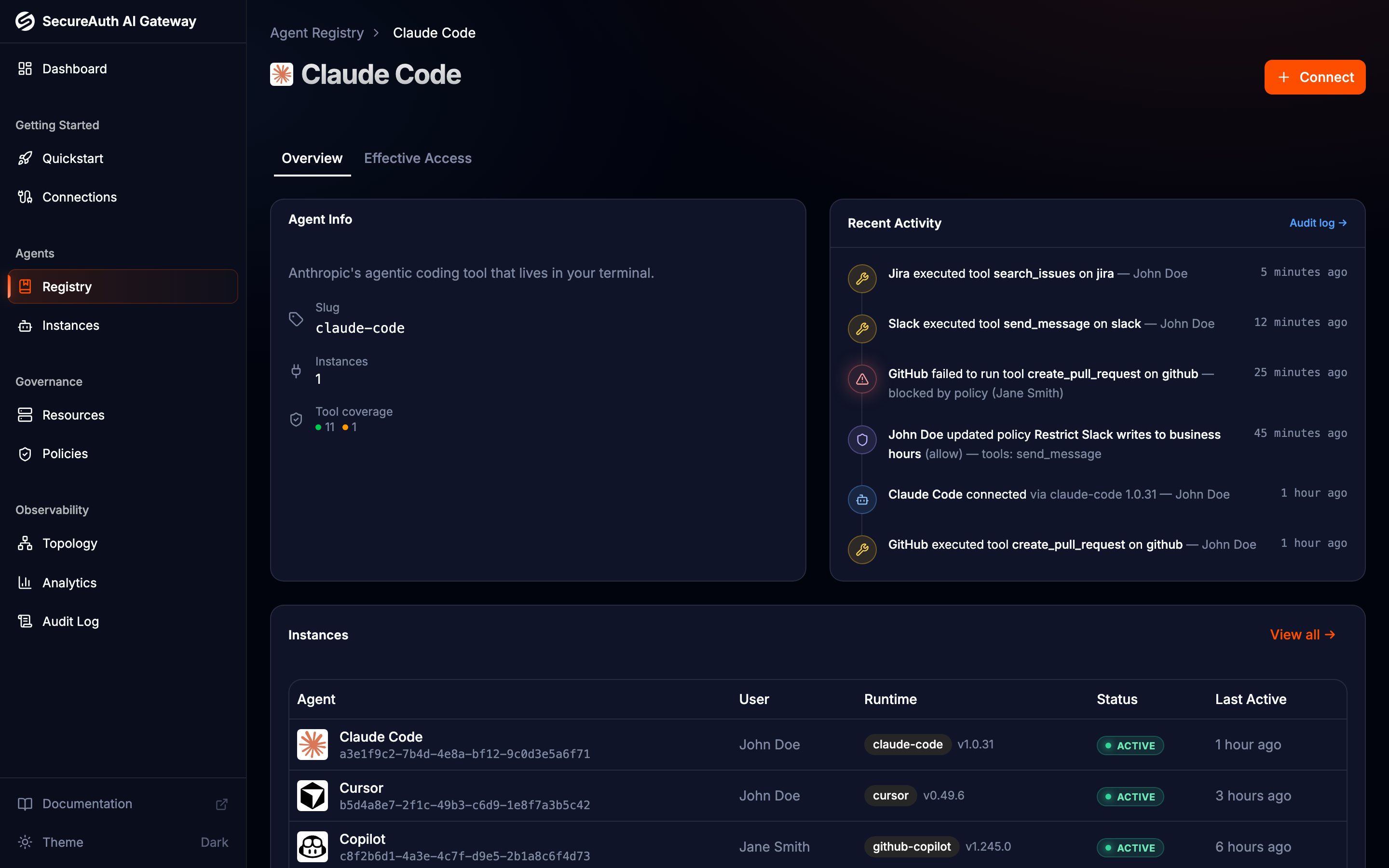
Task: Click the Claude Code breadcrumb text
Action: (434, 33)
